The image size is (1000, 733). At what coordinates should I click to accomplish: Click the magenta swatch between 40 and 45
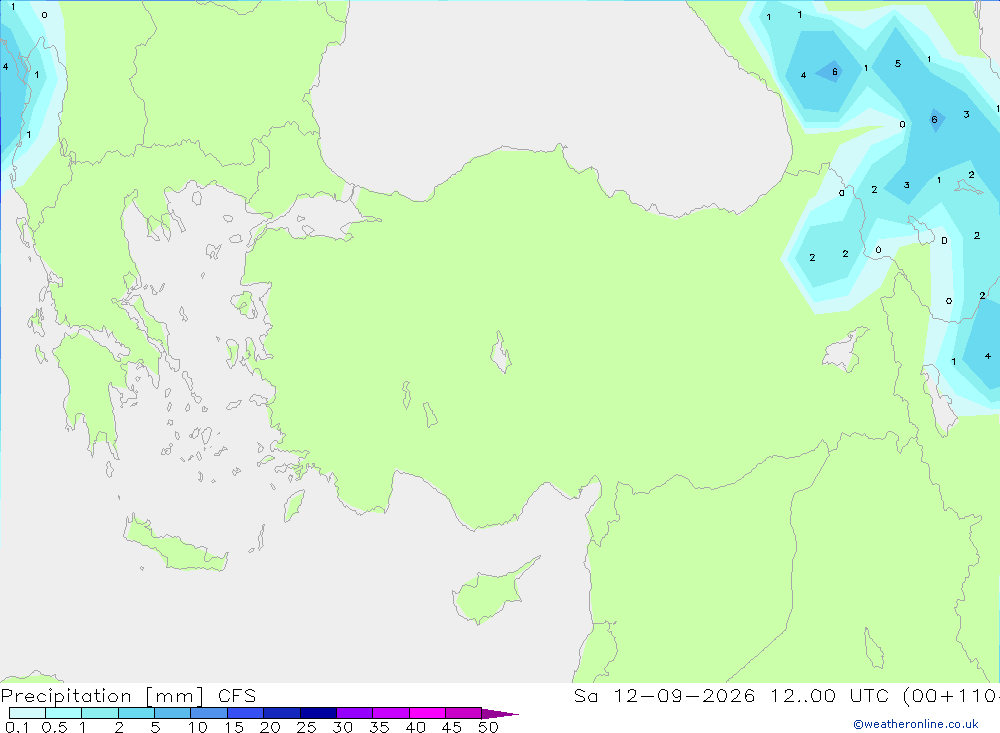427,713
